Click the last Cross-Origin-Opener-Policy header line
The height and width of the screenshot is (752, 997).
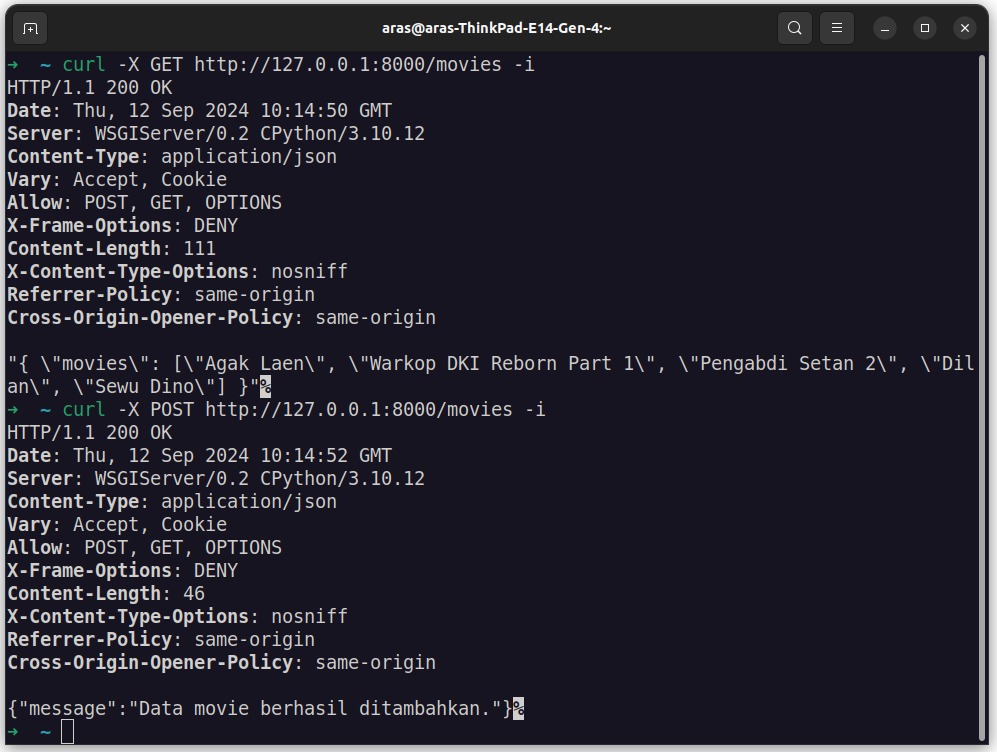click(221, 662)
